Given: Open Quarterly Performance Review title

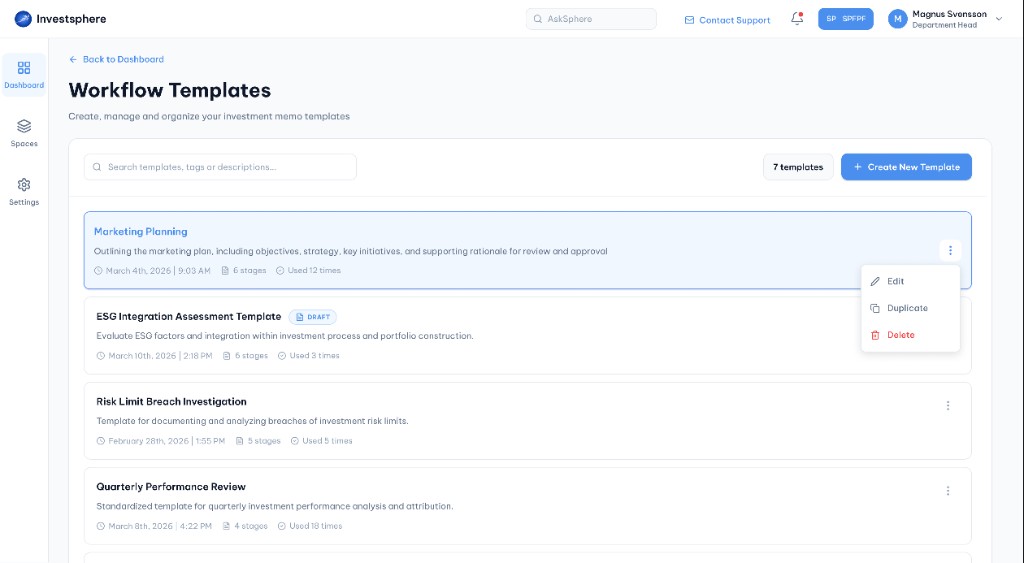Looking at the screenshot, I should point(171,487).
